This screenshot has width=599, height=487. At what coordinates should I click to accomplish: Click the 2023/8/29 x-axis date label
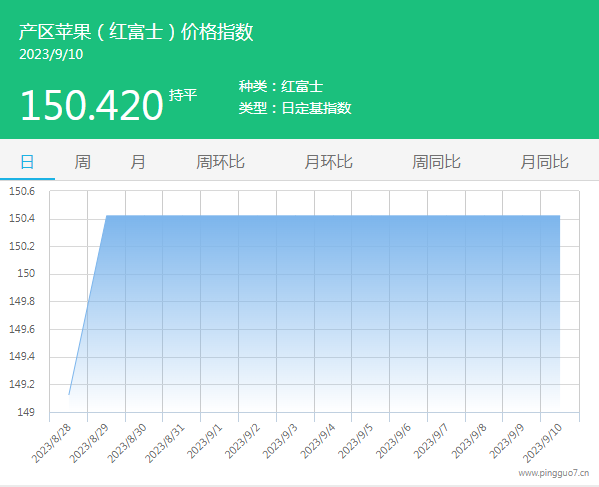[89, 442]
